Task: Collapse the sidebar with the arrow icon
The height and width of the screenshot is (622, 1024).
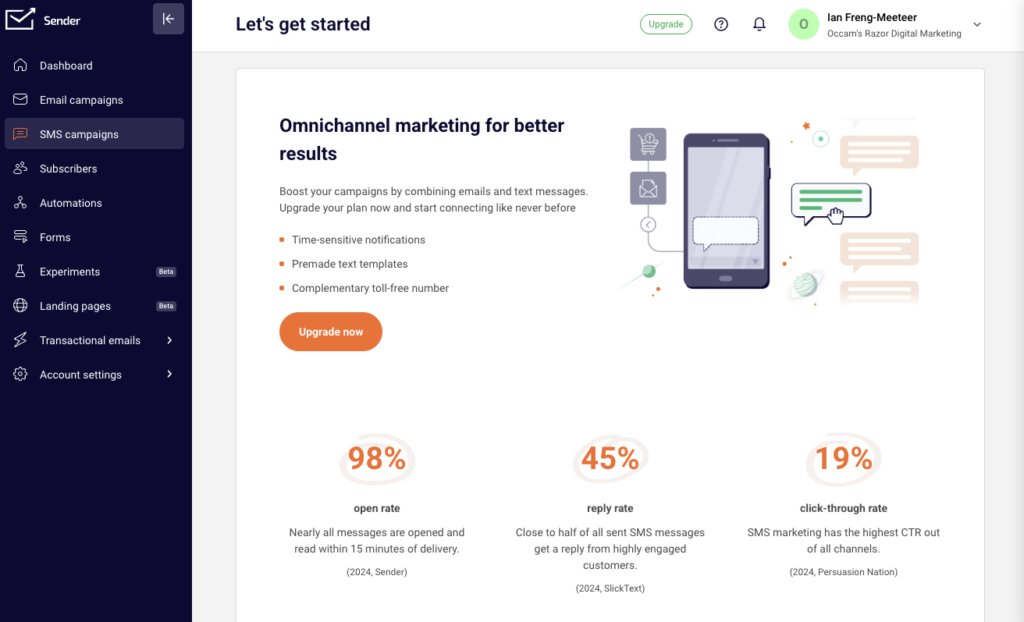Action: click(x=168, y=19)
